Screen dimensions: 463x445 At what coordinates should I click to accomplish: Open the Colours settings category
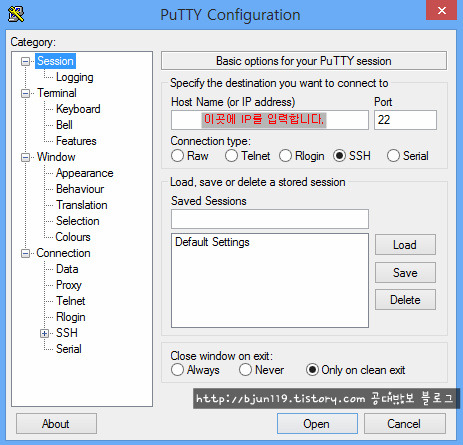tap(73, 237)
